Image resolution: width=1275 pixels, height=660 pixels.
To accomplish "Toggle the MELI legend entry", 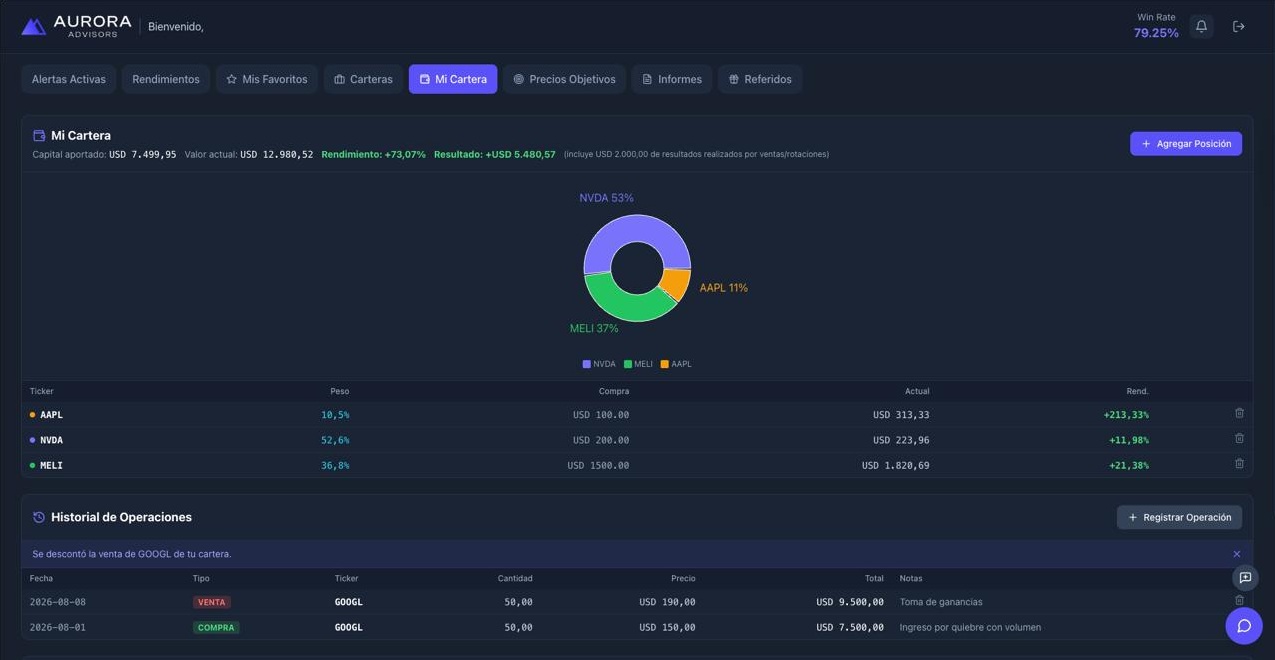I will (638, 364).
